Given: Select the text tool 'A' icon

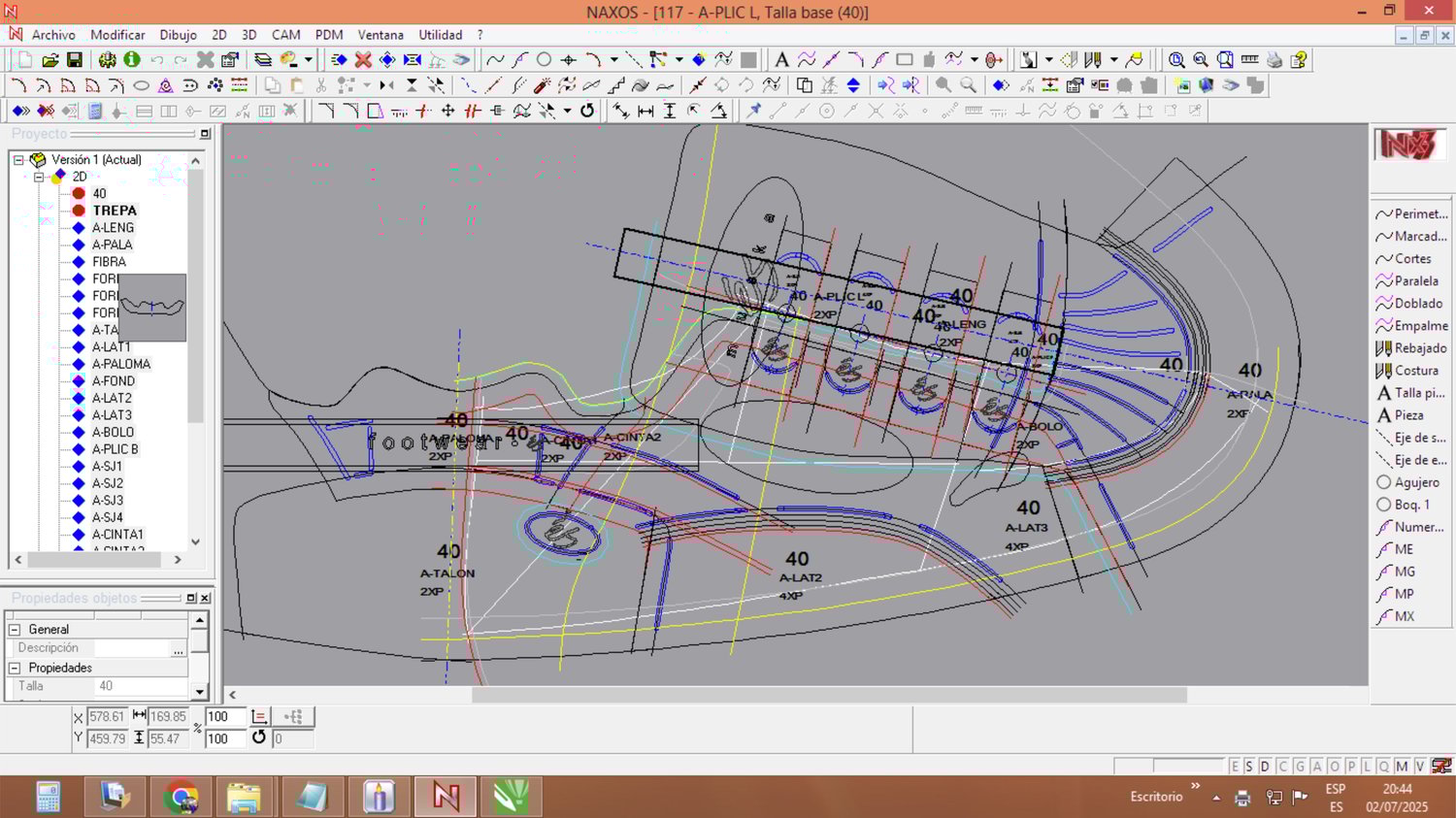Looking at the screenshot, I should tap(781, 60).
